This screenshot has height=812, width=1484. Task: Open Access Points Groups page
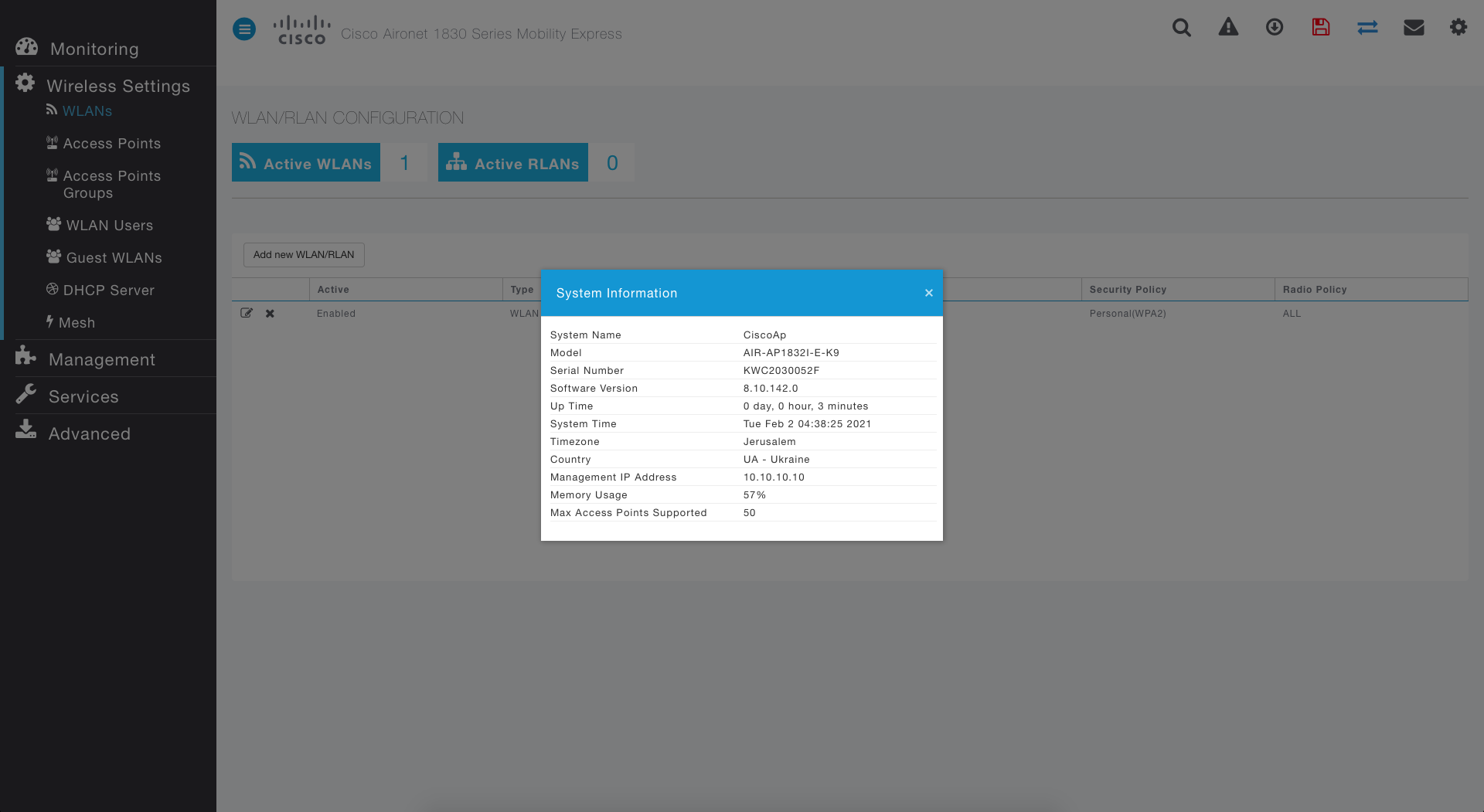[111, 185]
